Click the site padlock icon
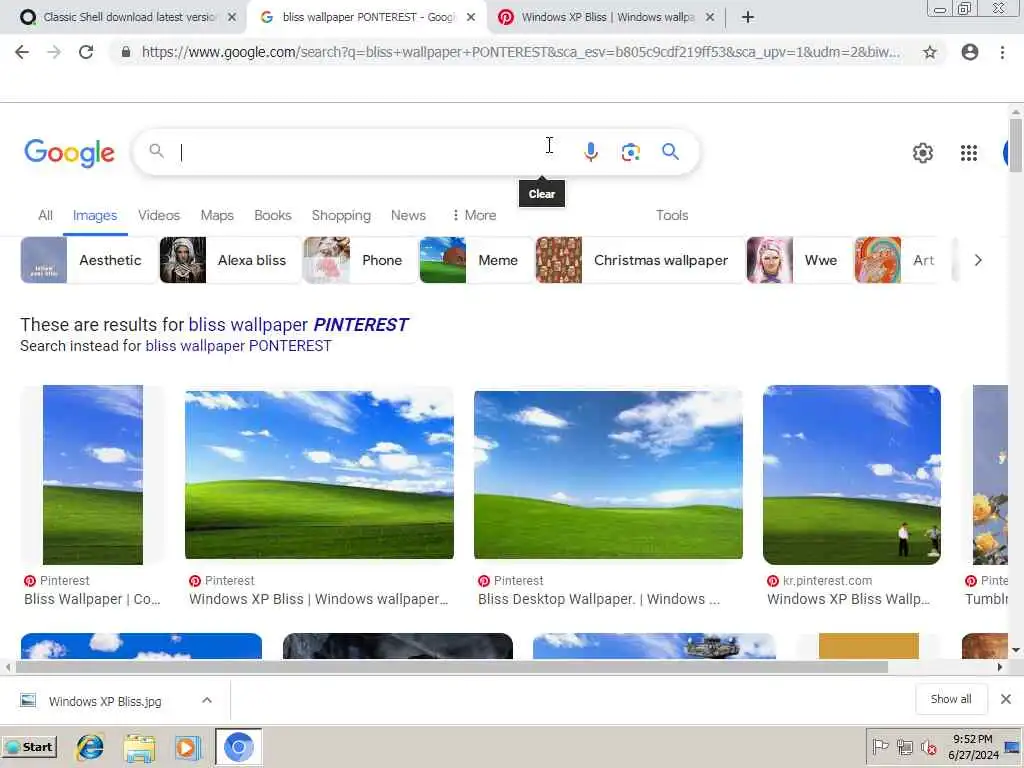 pyautogui.click(x=125, y=52)
